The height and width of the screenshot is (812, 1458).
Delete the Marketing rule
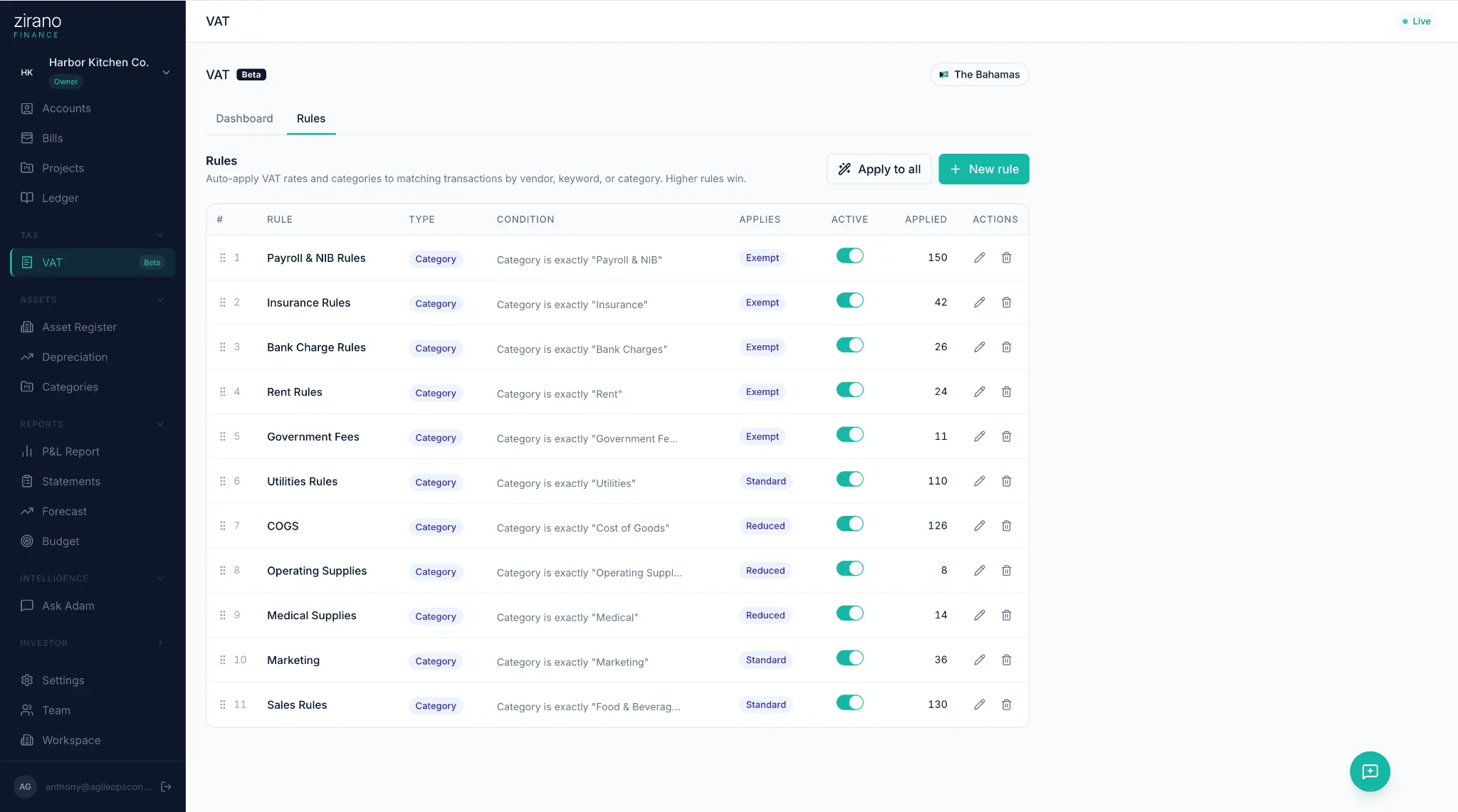(1007, 660)
